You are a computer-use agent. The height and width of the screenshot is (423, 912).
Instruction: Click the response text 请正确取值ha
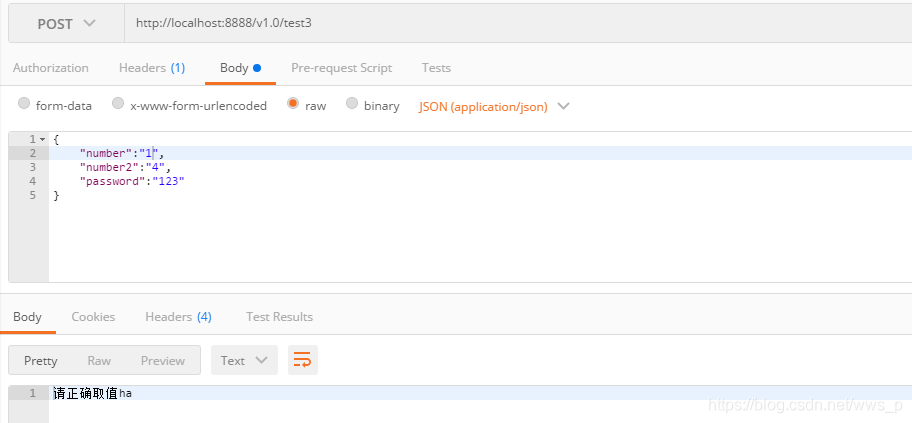coord(92,393)
